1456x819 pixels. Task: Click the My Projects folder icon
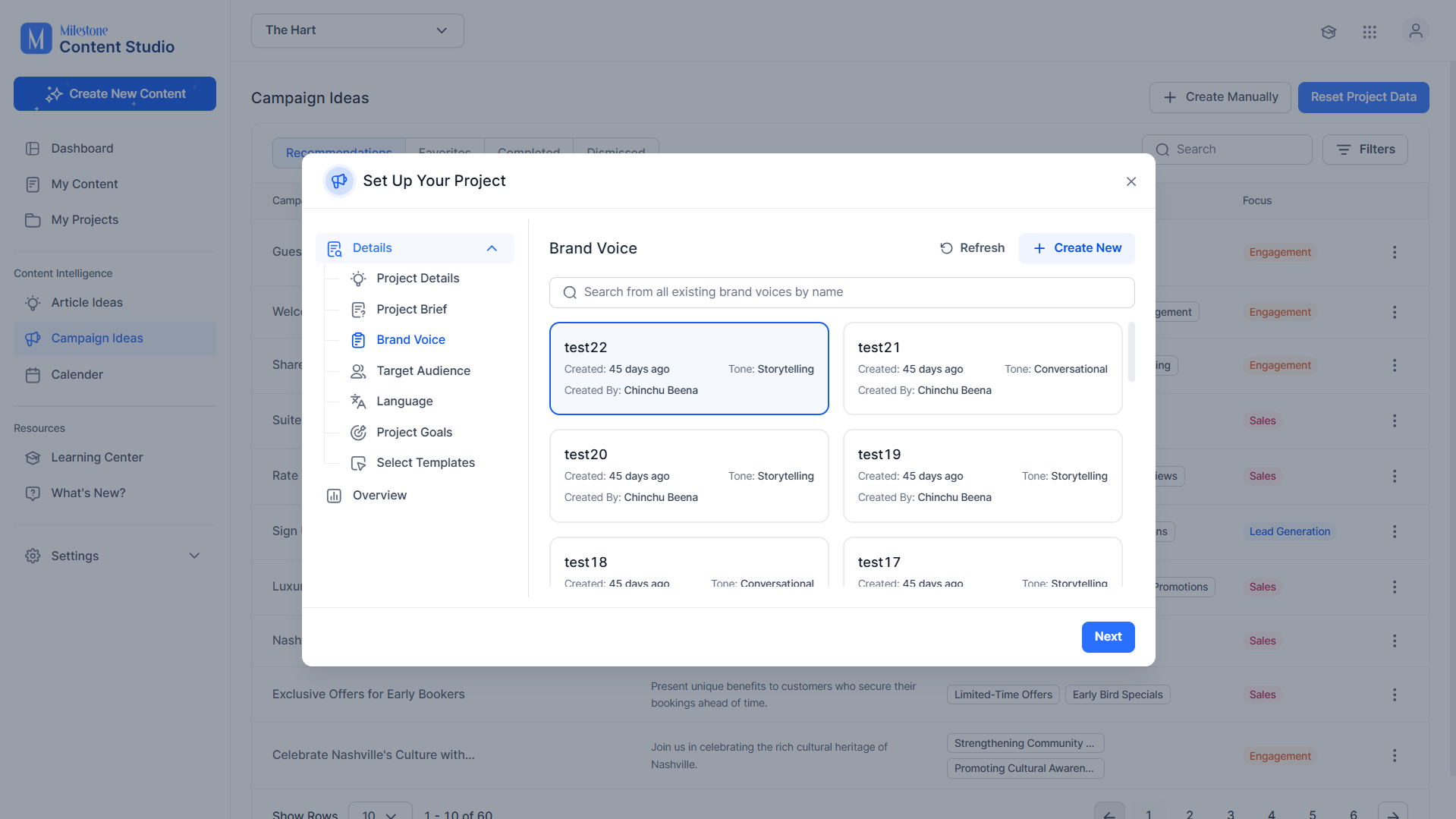coord(33,220)
